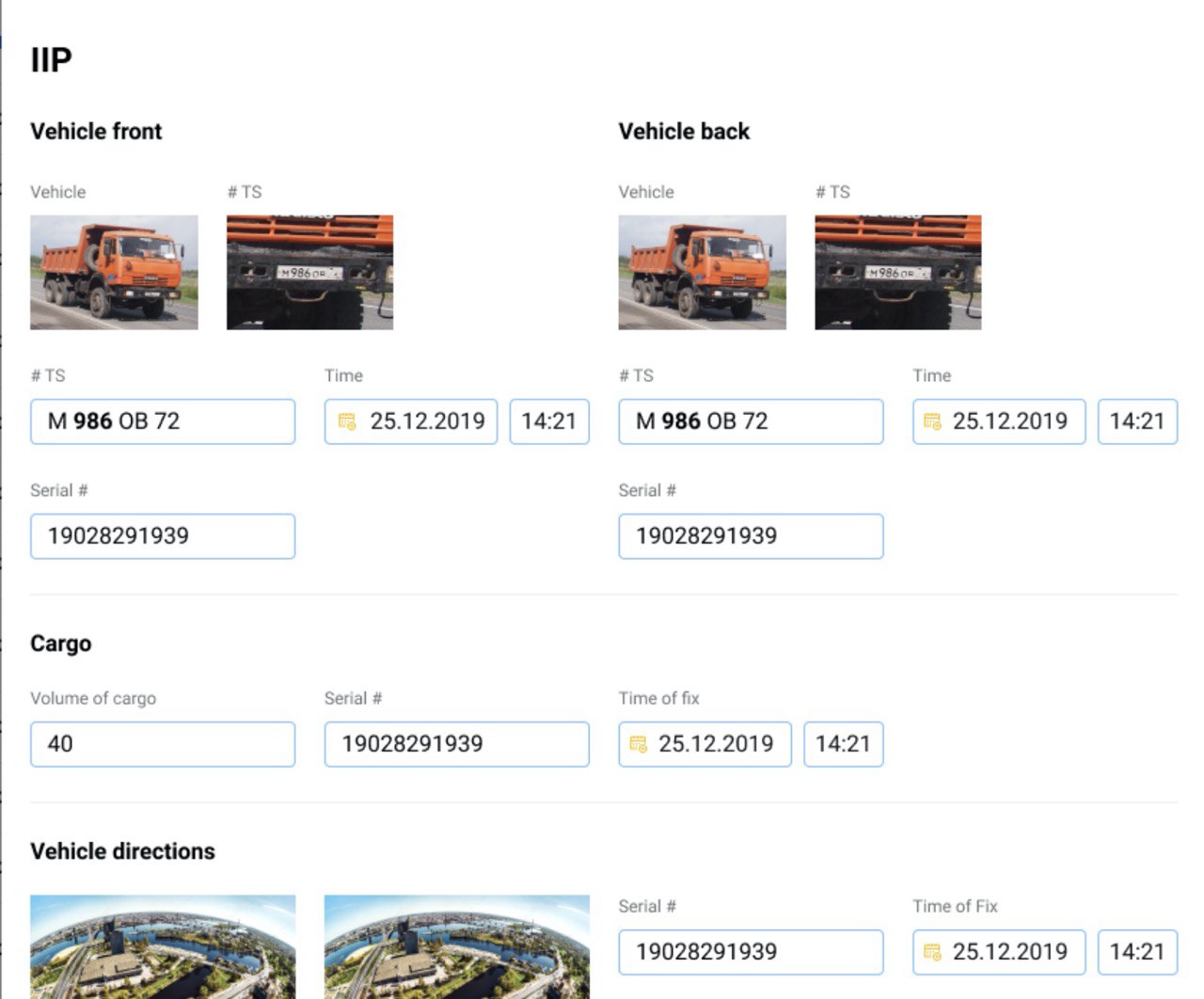Select Vehicle directions Time of Fix 14:21 field
This screenshot has height=999, width=1204.
click(x=1137, y=952)
